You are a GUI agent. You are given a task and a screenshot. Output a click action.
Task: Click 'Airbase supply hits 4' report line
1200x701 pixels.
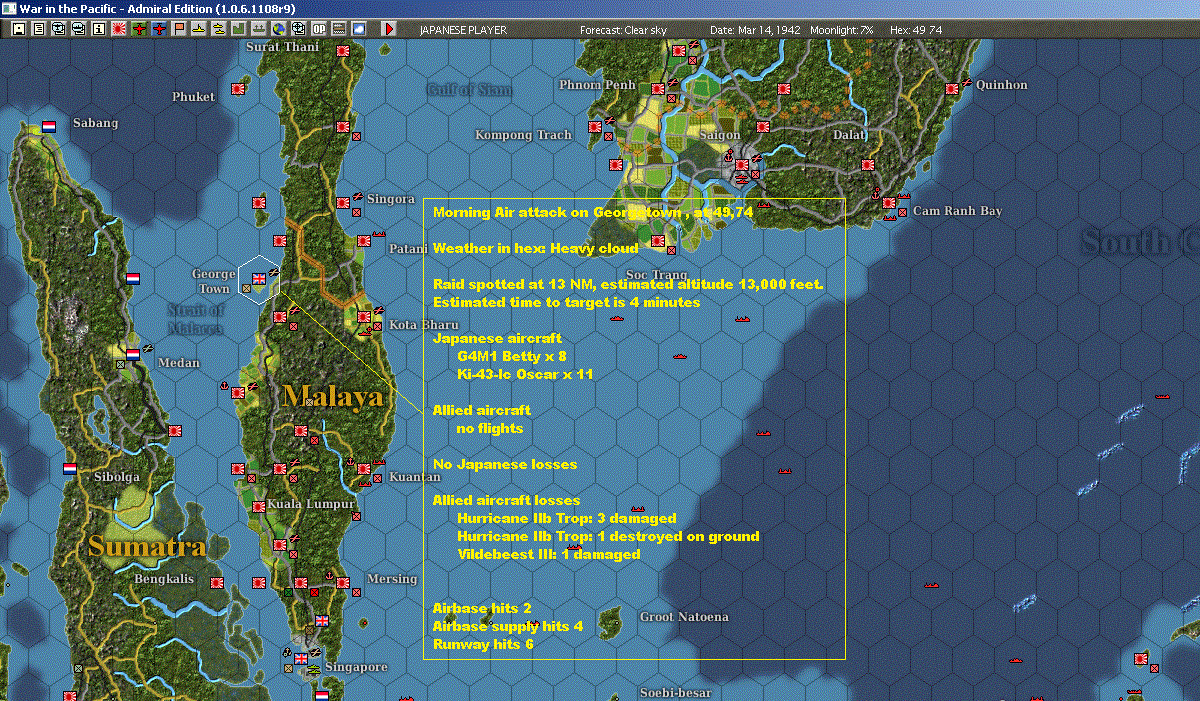(x=507, y=626)
